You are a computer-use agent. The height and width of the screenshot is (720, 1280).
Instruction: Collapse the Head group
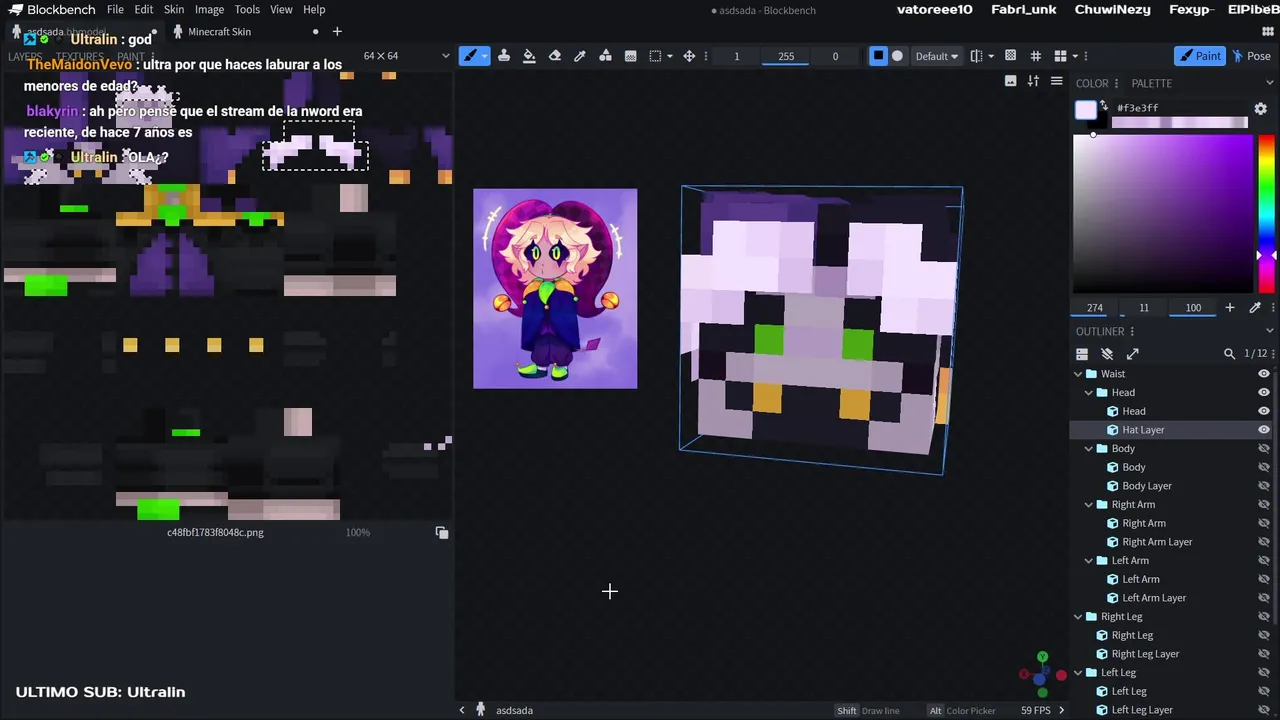pos(1089,393)
